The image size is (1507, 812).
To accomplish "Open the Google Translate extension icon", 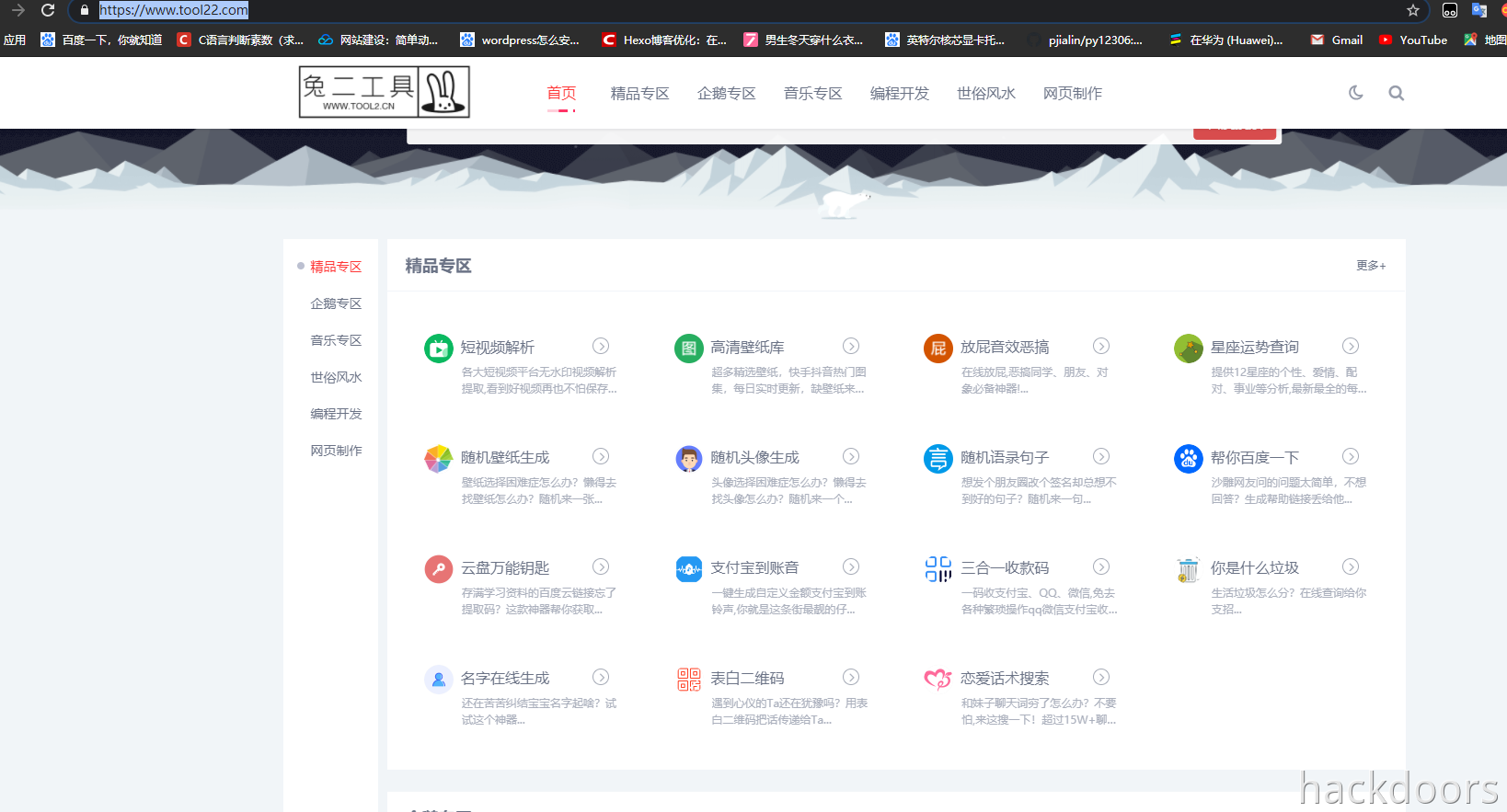I will click(x=1479, y=10).
